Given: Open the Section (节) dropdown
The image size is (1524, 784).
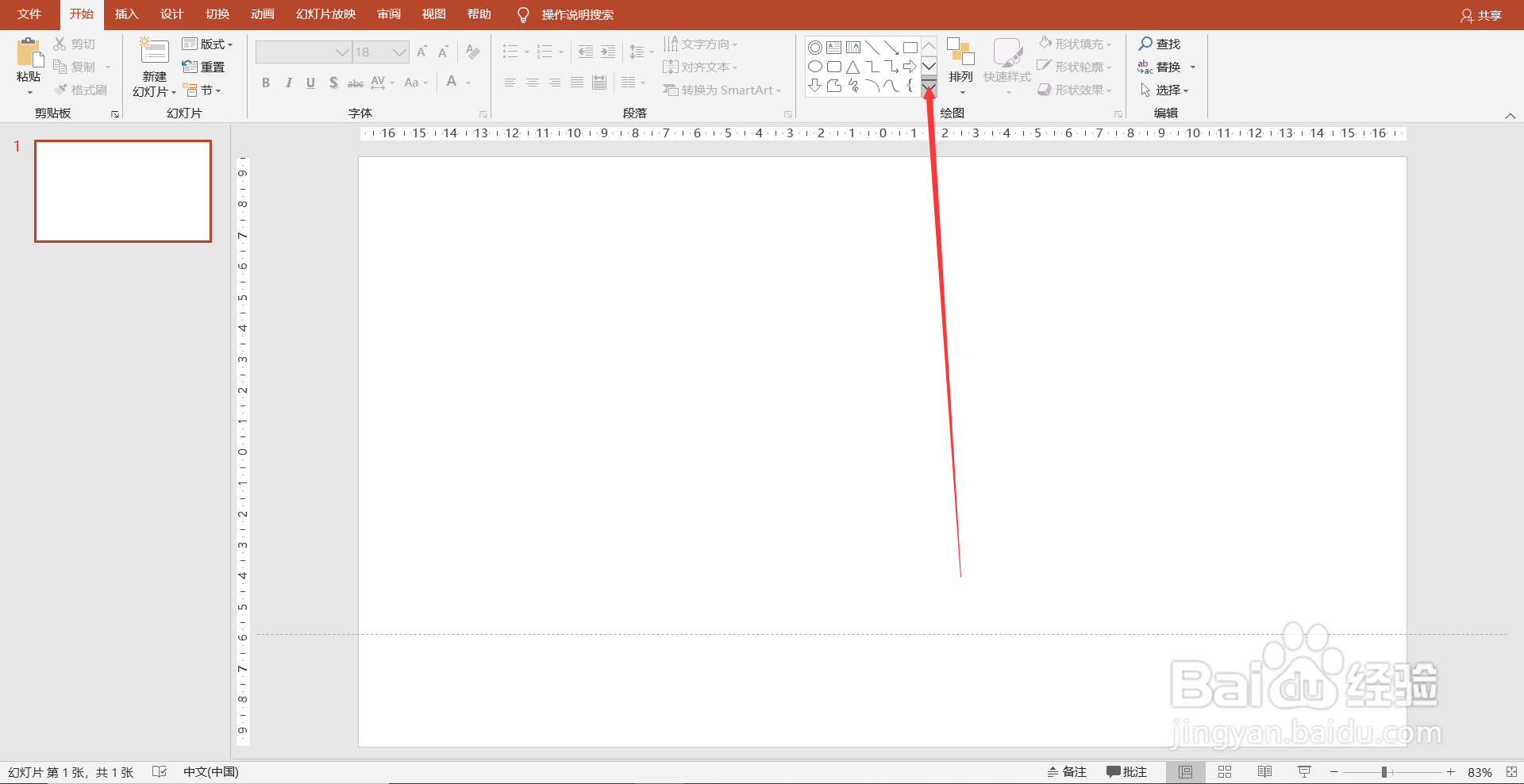Looking at the screenshot, I should 202,90.
